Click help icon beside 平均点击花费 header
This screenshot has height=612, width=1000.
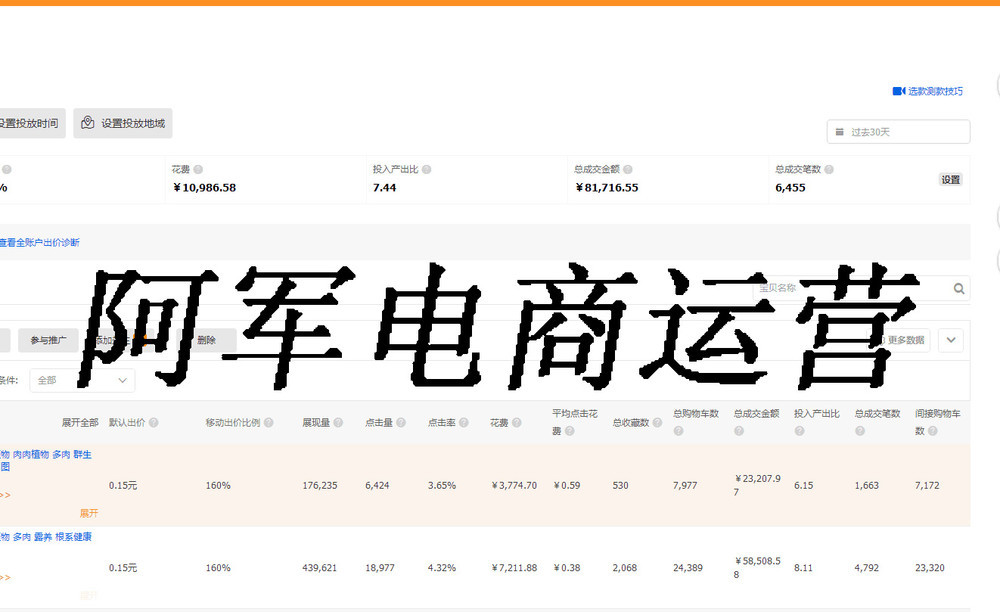coord(570,431)
